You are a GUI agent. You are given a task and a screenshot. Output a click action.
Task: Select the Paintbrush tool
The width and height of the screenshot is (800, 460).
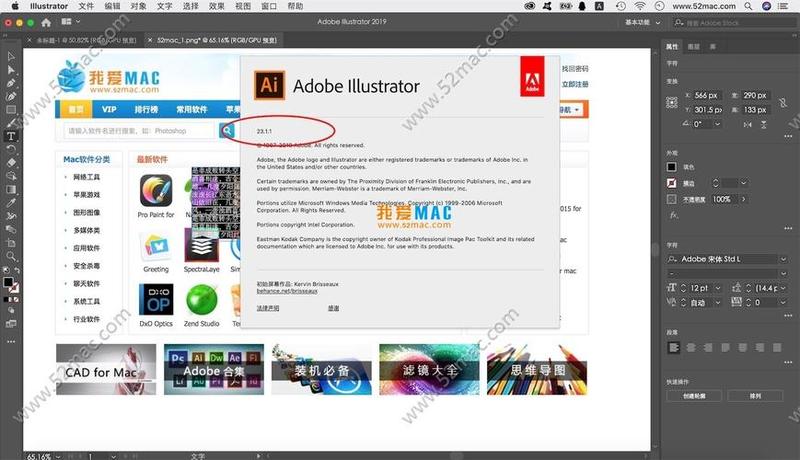coord(11,122)
